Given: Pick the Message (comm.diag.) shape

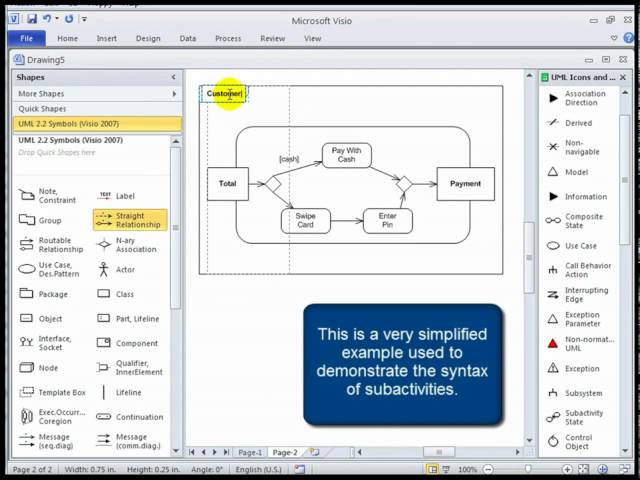Looking at the screenshot, I should pos(129,441).
